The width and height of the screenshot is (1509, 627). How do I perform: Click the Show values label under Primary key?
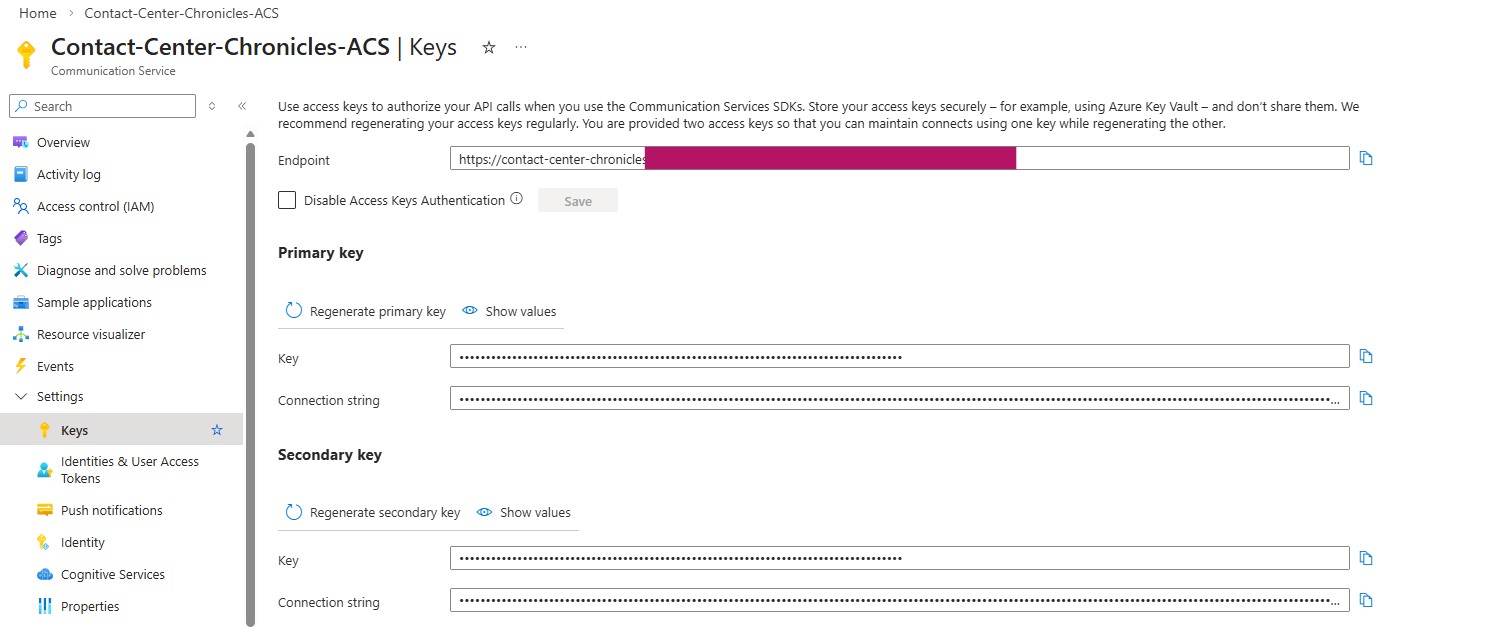click(x=521, y=311)
